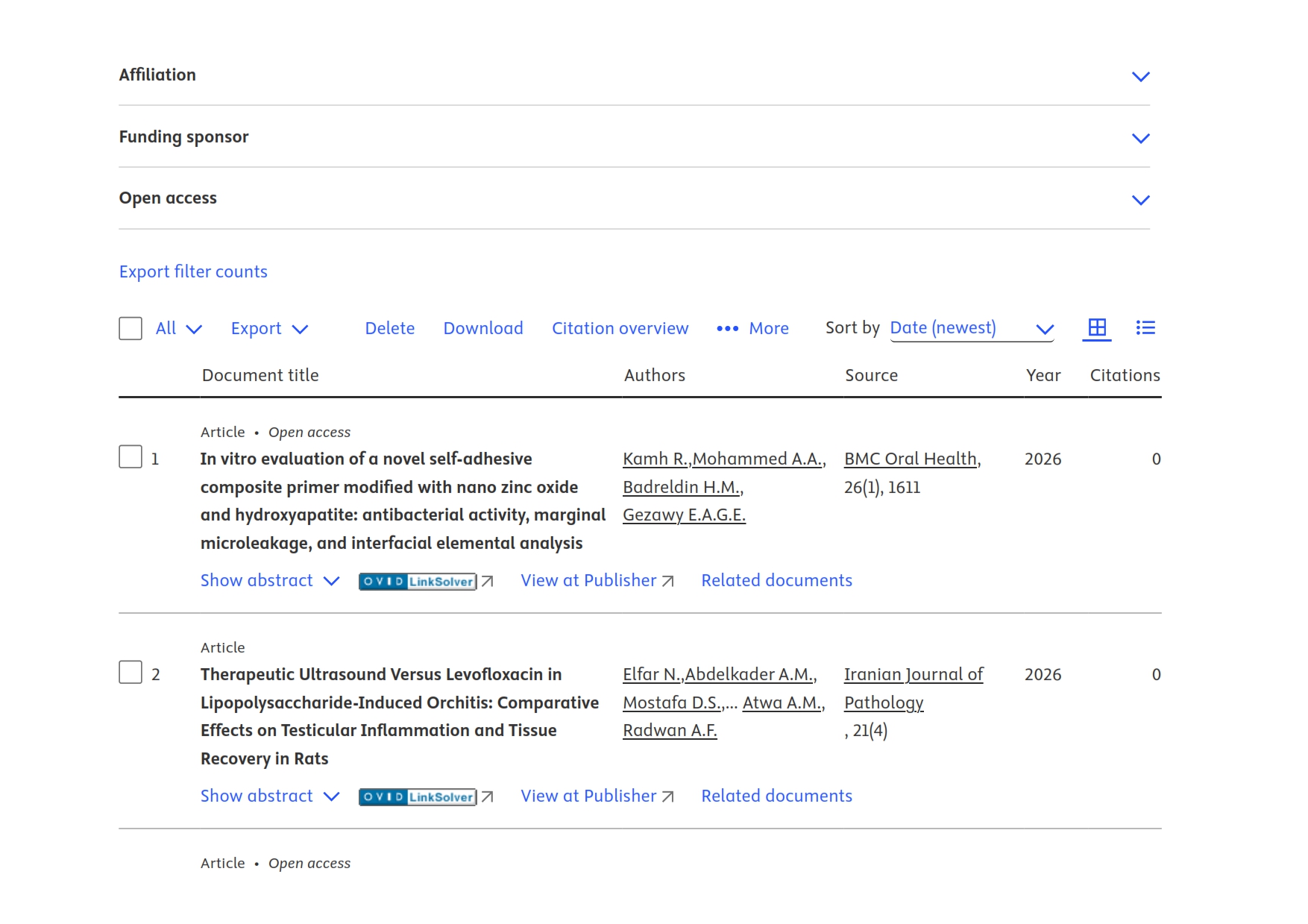Expand the Open access filter section
Image resolution: width=1308 pixels, height=924 pixels.
(x=634, y=198)
